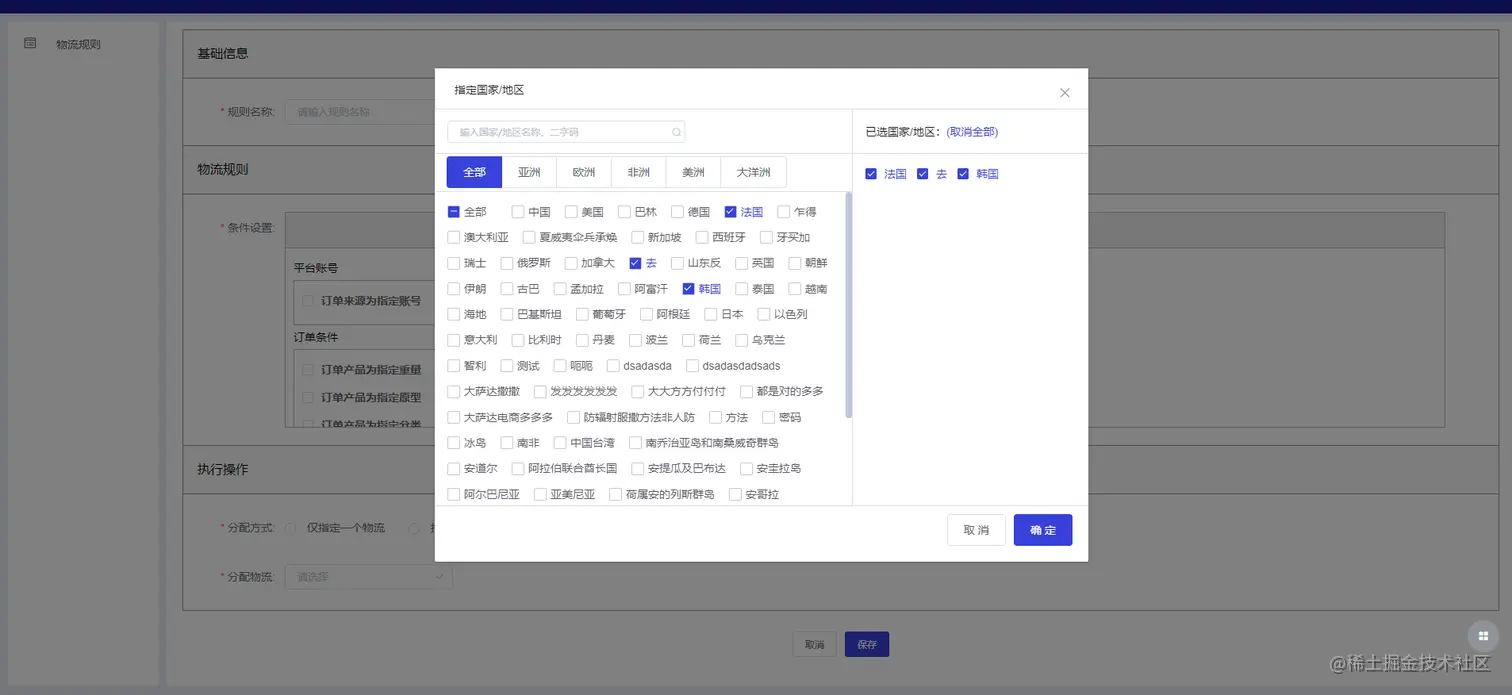The height and width of the screenshot is (695, 1512).
Task: Remove 韩国 from the 已选国家/地区 panel
Action: click(x=964, y=174)
